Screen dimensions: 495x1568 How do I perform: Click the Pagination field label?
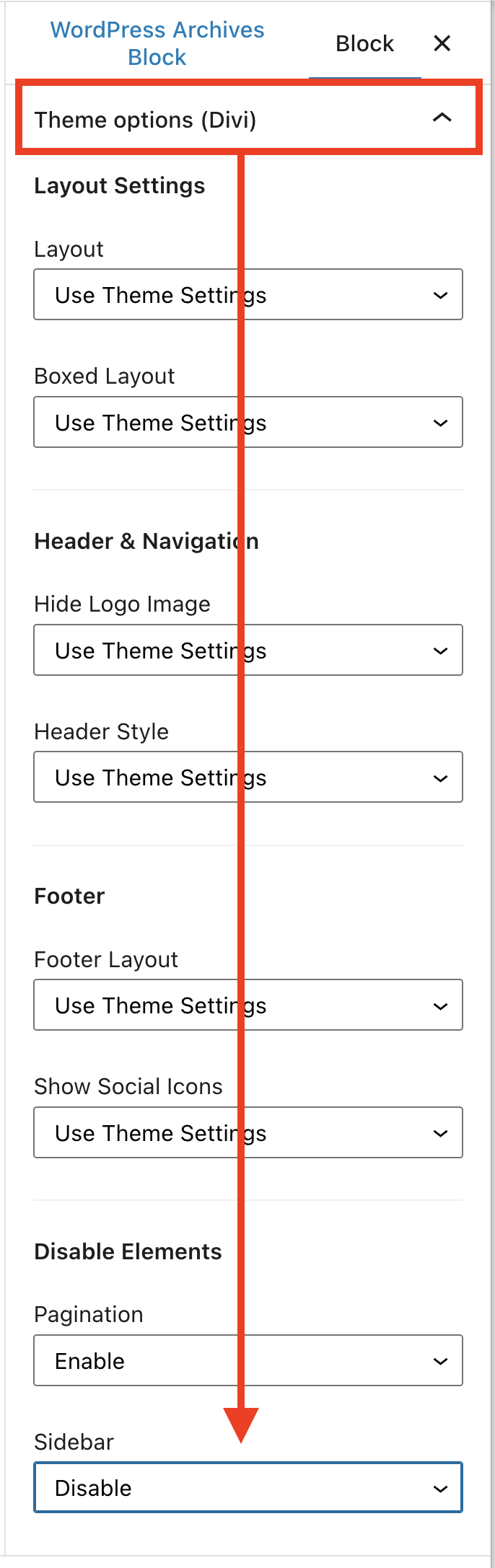click(89, 1315)
